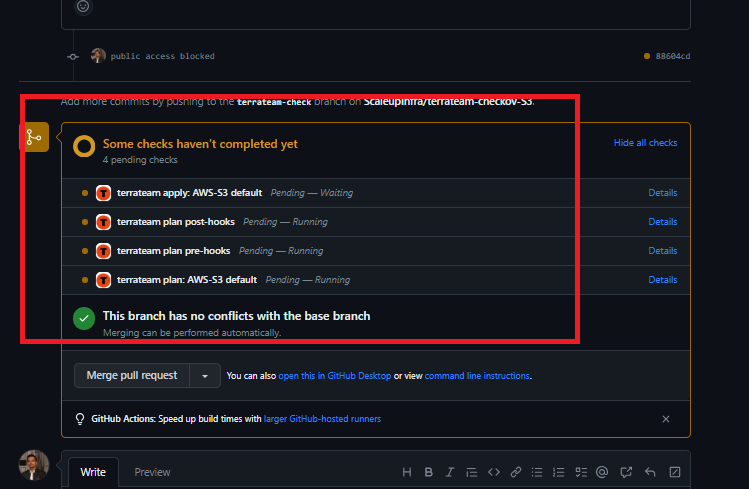Switch to the Preview tab

(x=152, y=472)
